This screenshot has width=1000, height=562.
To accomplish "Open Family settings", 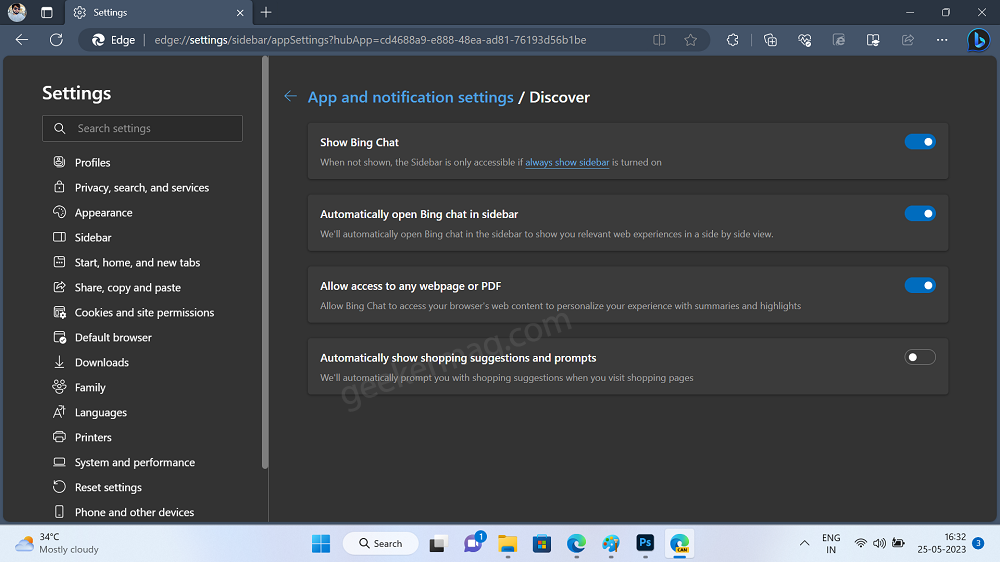I will (90, 387).
